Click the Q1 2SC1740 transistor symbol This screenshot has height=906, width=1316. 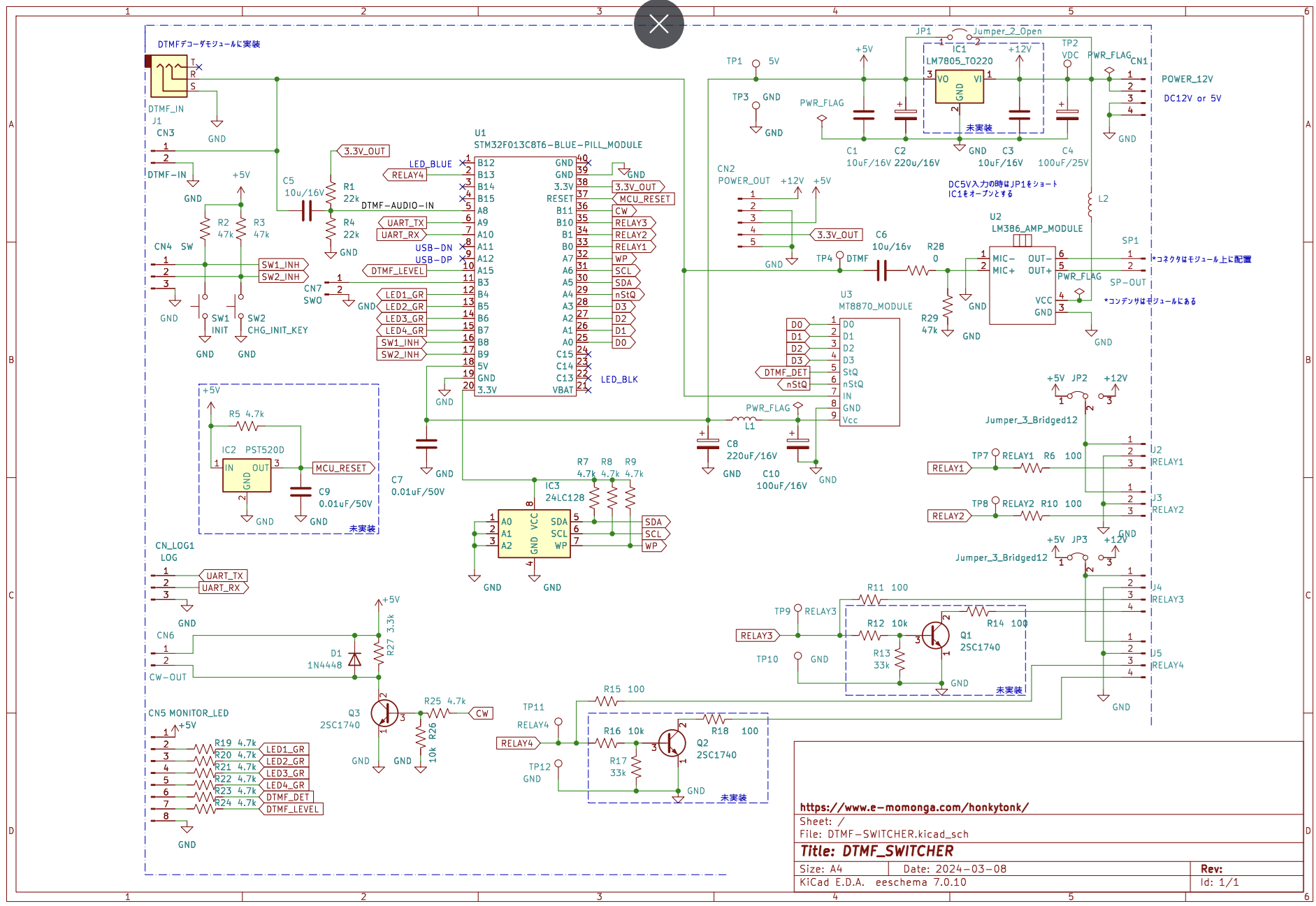pos(935,636)
